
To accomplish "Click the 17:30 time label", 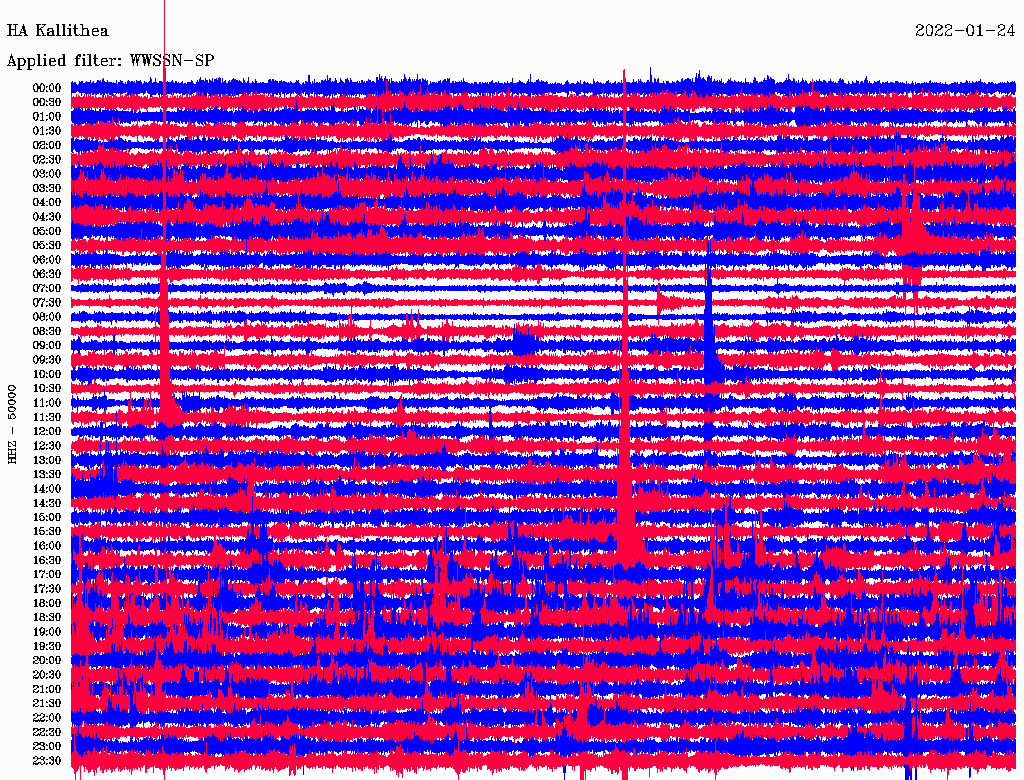I will [46, 589].
